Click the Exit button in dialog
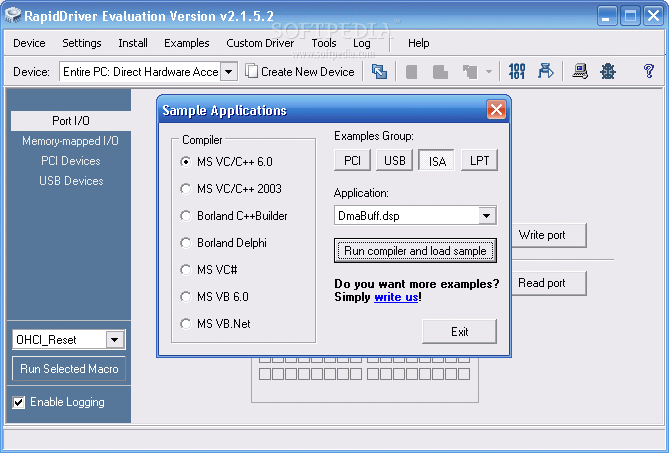 [460, 331]
